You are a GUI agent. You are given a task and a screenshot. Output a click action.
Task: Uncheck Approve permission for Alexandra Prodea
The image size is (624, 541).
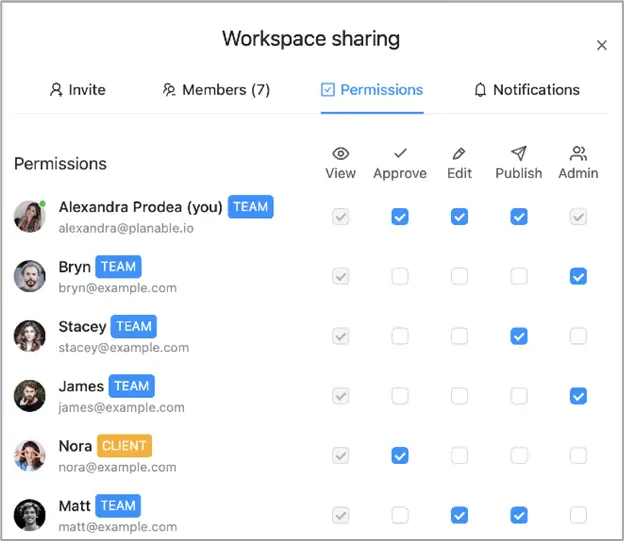[400, 217]
